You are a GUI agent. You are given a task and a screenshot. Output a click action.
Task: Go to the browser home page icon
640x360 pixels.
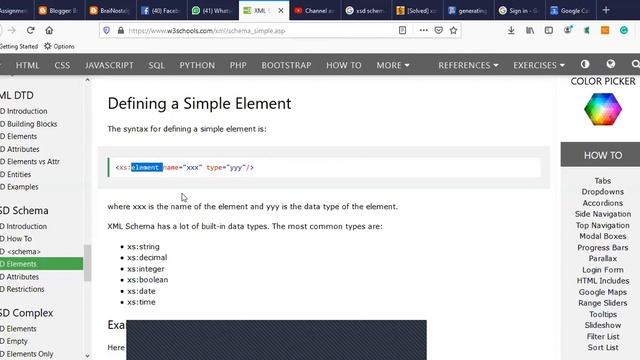pyautogui.click(x=49, y=30)
